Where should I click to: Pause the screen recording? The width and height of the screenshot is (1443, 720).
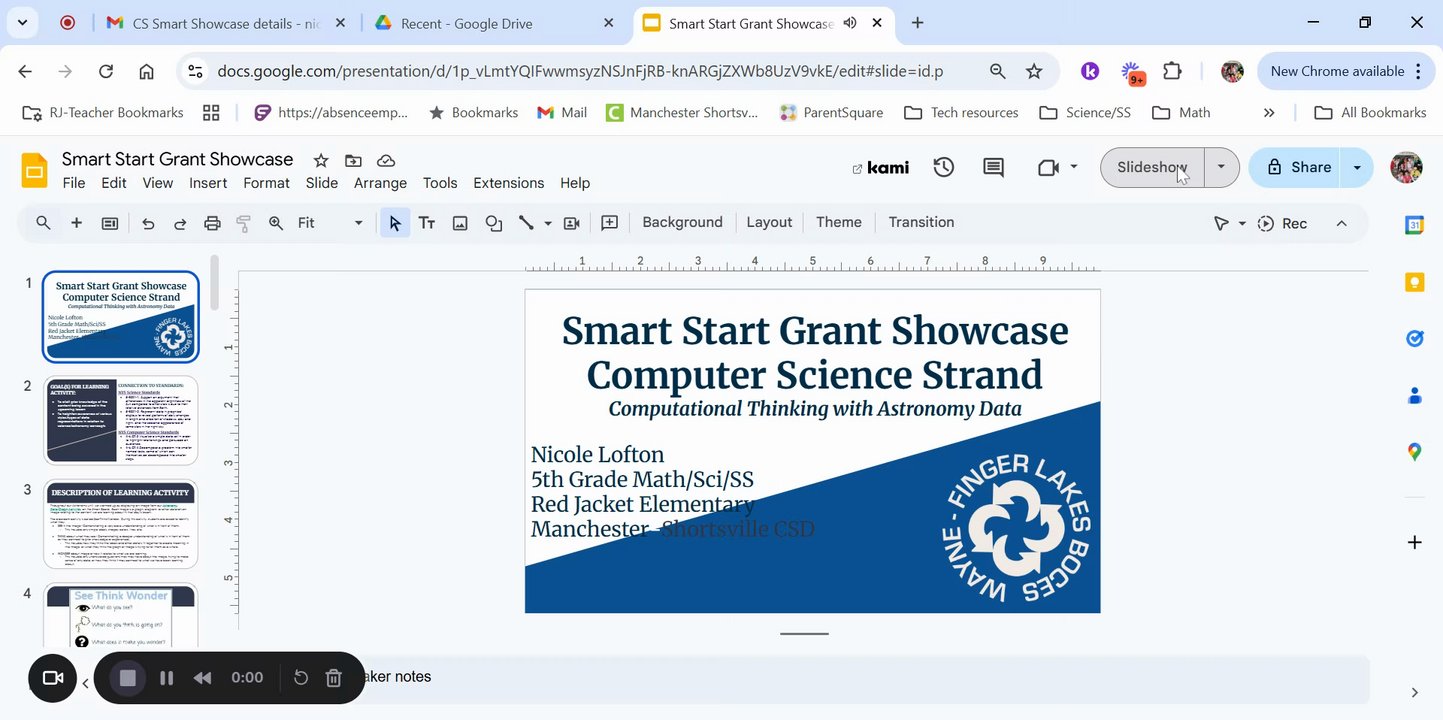coord(167,678)
